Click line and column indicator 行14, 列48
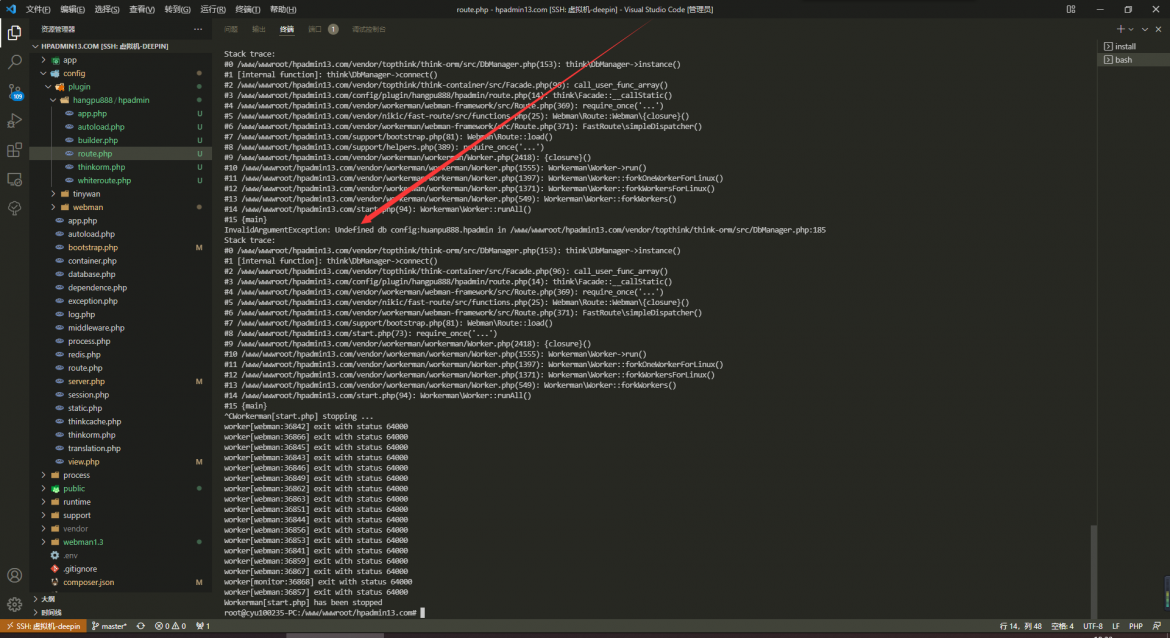 [1020, 626]
